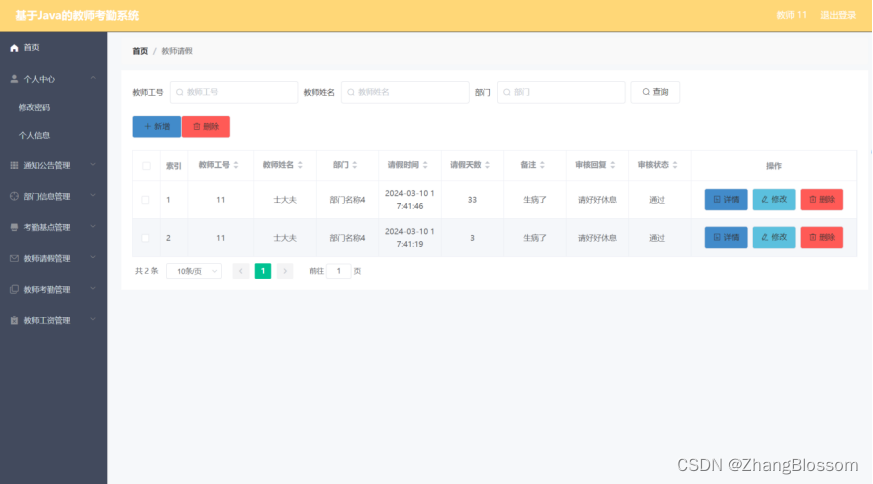Click 退出登录 in the header

(838, 15)
